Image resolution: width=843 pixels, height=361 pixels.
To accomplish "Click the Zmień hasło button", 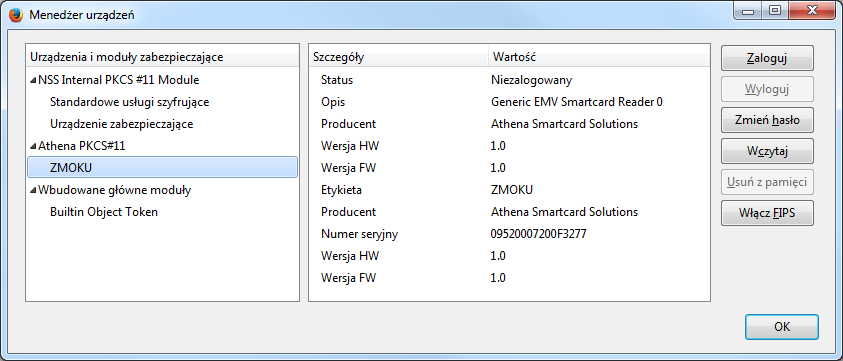I will coord(767,120).
